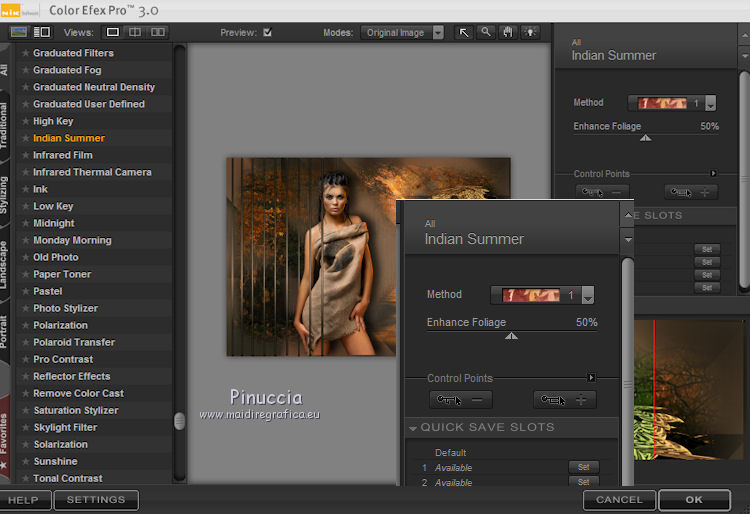Viewport: 750px width, 514px height.
Task: Open the Landscape category tab
Action: pyautogui.click(x=5, y=265)
